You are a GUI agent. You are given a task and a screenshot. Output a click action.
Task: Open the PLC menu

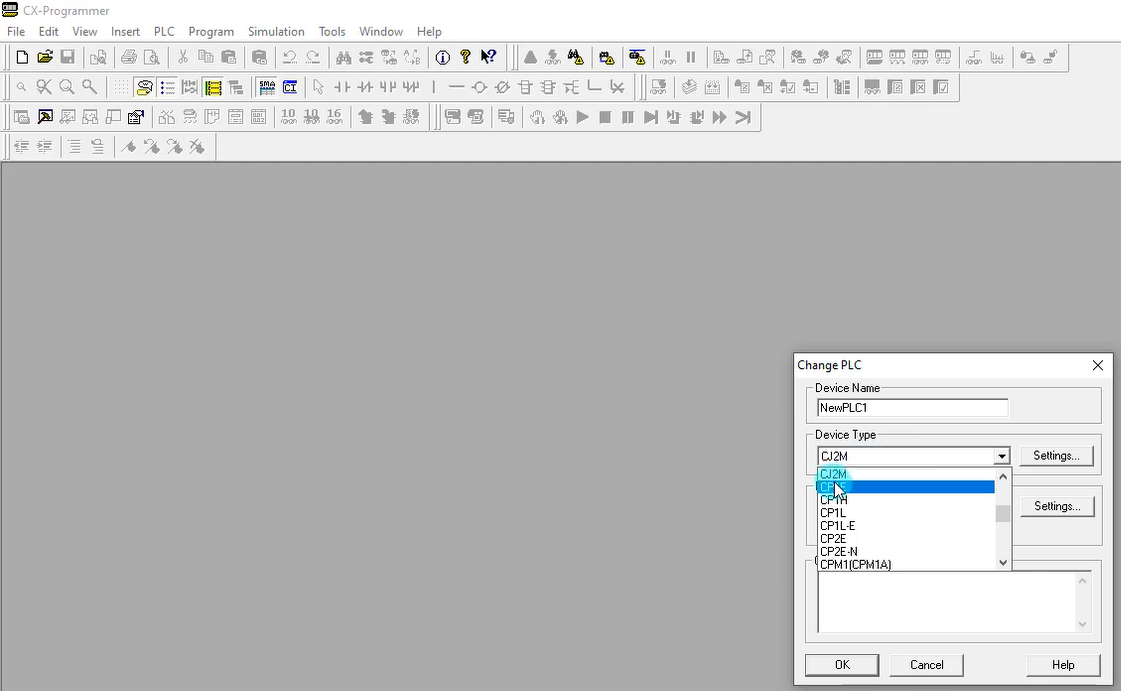coord(164,31)
